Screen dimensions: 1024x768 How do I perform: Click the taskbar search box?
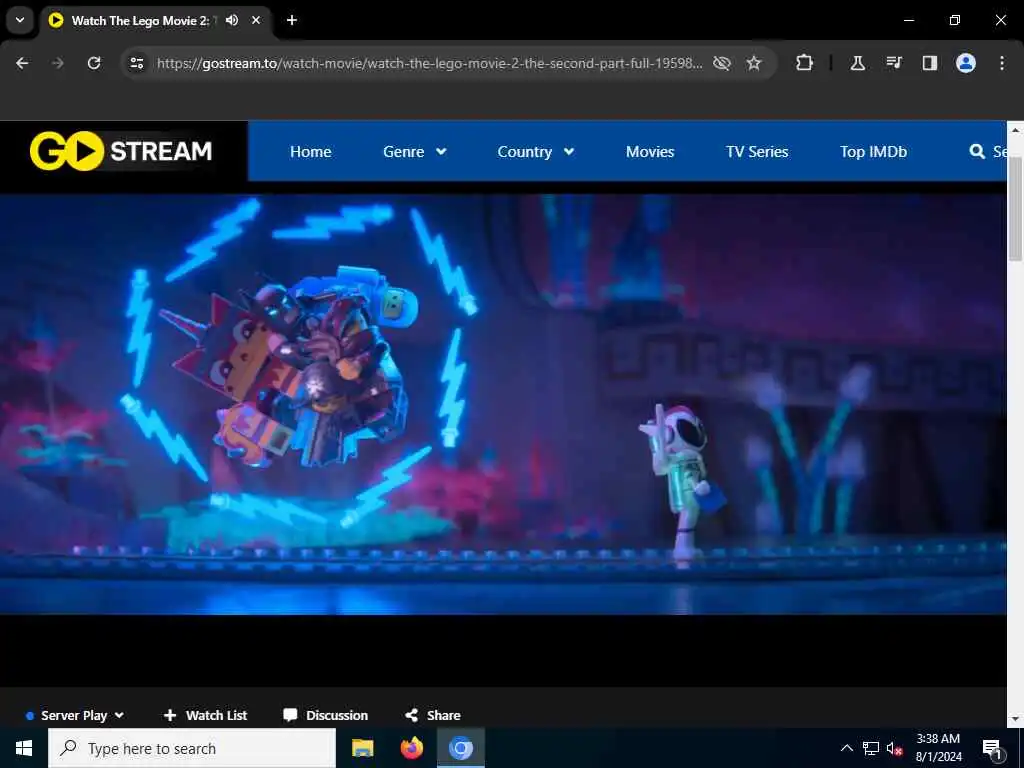(192, 748)
